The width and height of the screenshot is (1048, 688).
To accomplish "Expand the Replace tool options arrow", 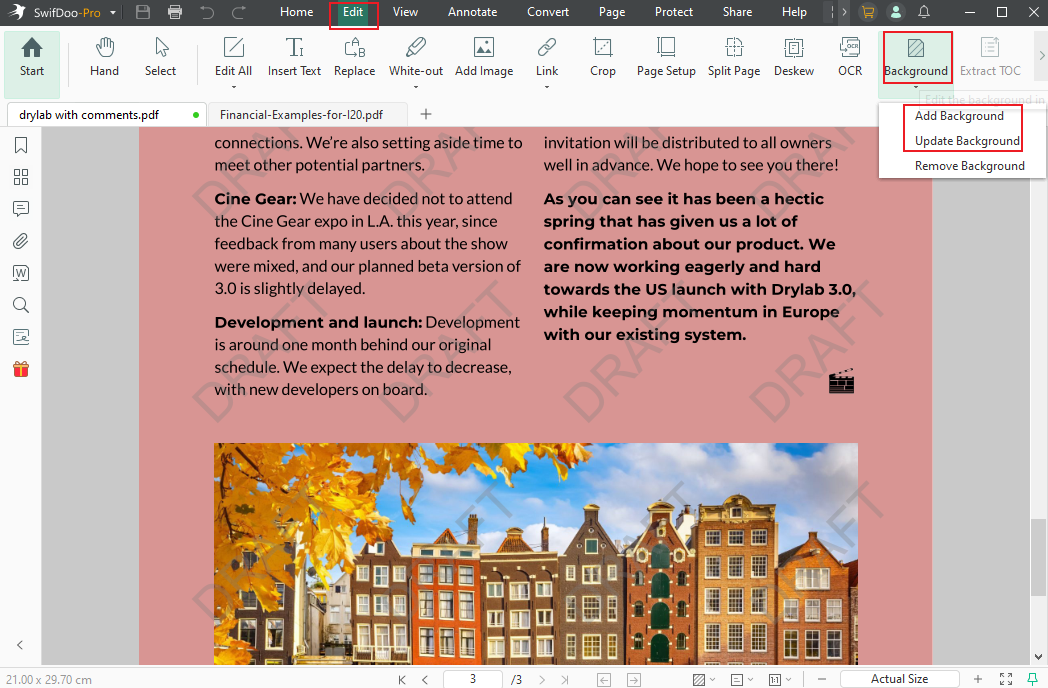I will [x=355, y=78].
